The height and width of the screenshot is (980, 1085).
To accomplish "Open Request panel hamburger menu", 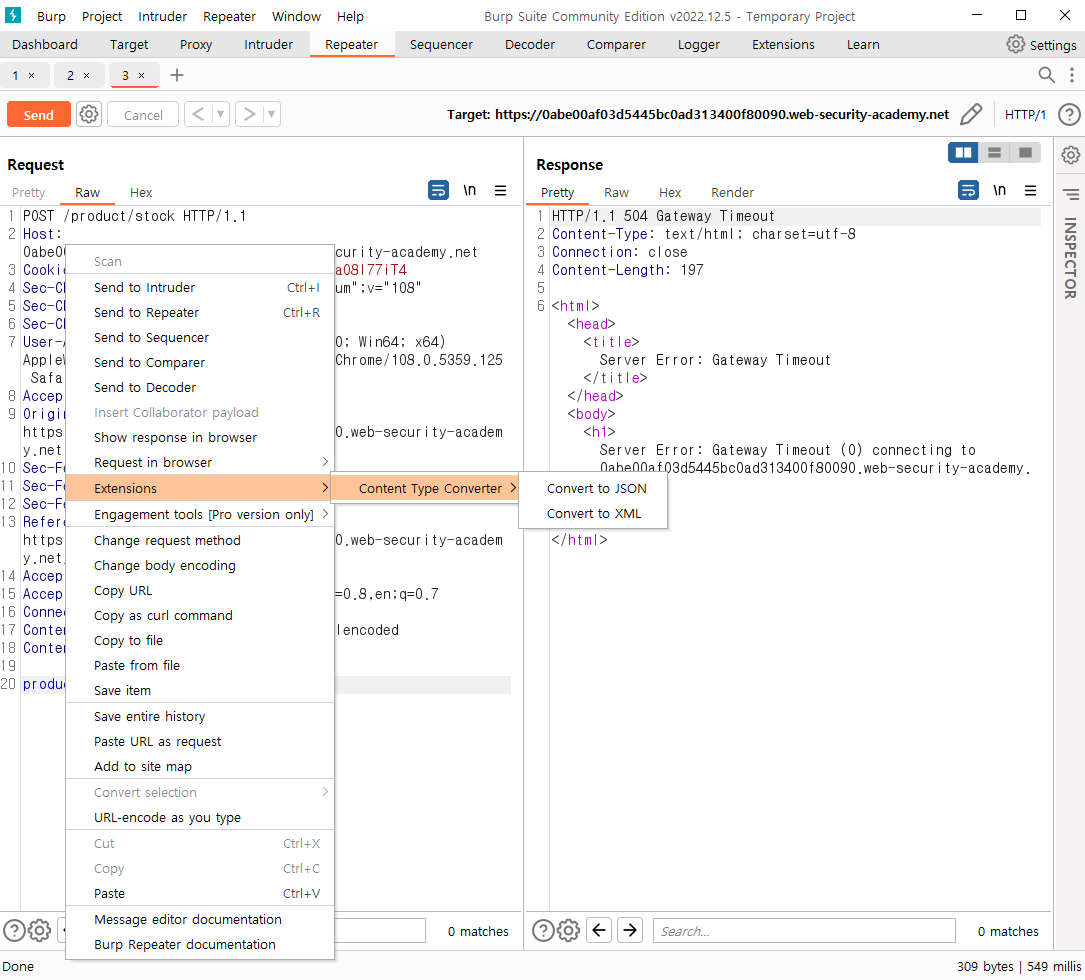I will coord(500,190).
